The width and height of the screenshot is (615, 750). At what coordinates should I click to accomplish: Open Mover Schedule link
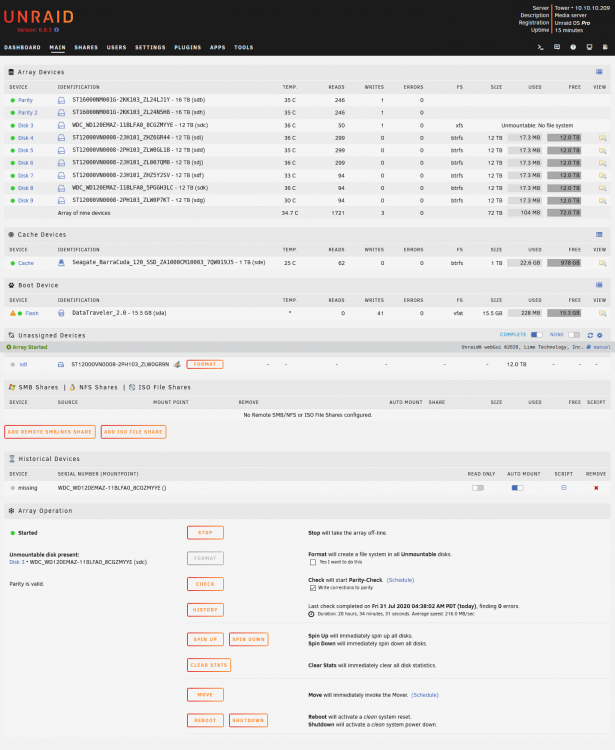click(425, 695)
